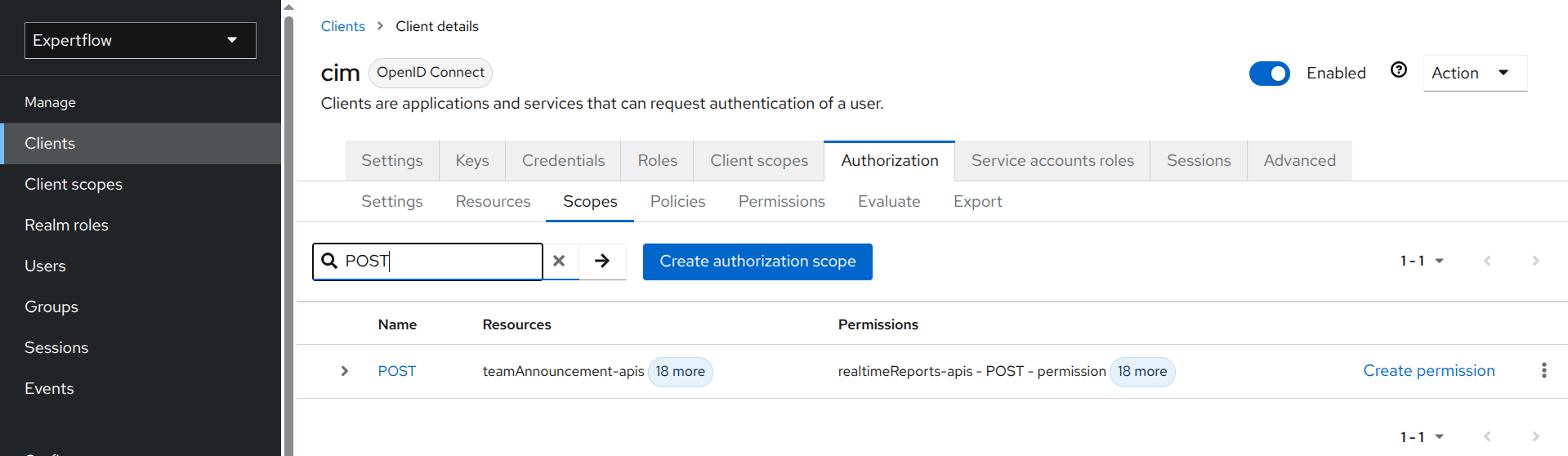Open the help question mark icon
Image resolution: width=1568 pixels, height=456 pixels.
click(x=1398, y=70)
